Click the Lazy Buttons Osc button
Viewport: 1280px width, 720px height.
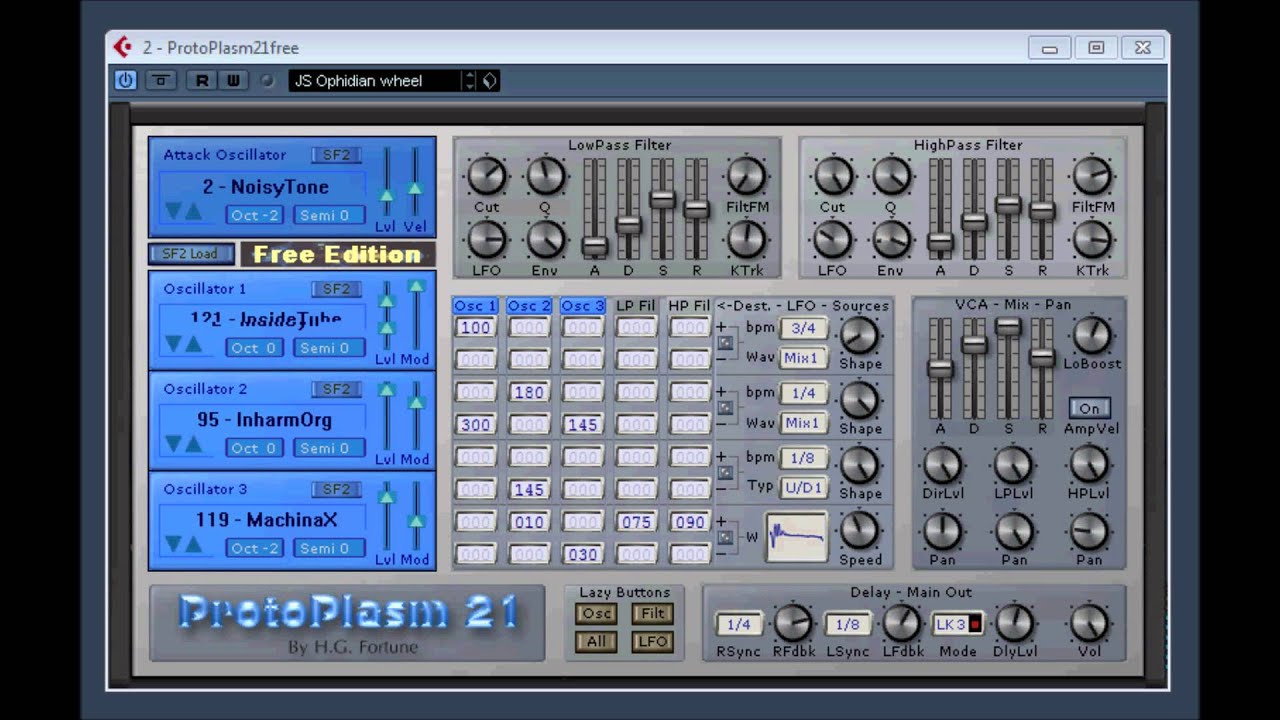coord(596,614)
